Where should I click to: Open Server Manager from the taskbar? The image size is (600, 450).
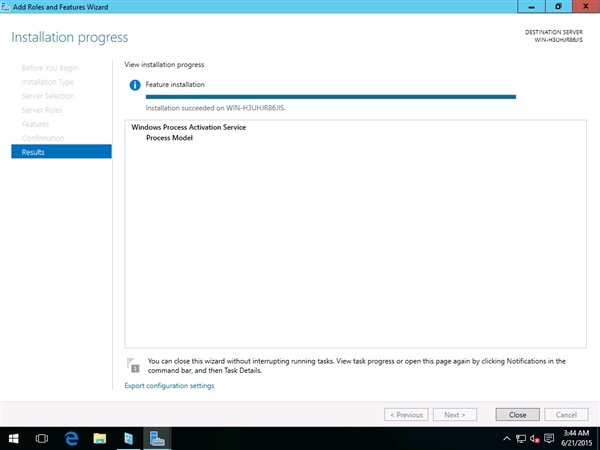(128, 439)
